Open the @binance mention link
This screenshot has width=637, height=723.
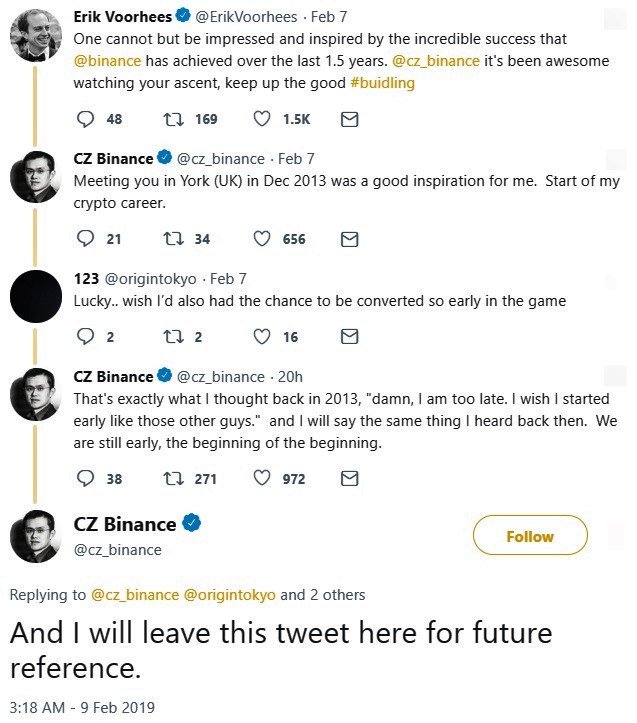point(109,61)
